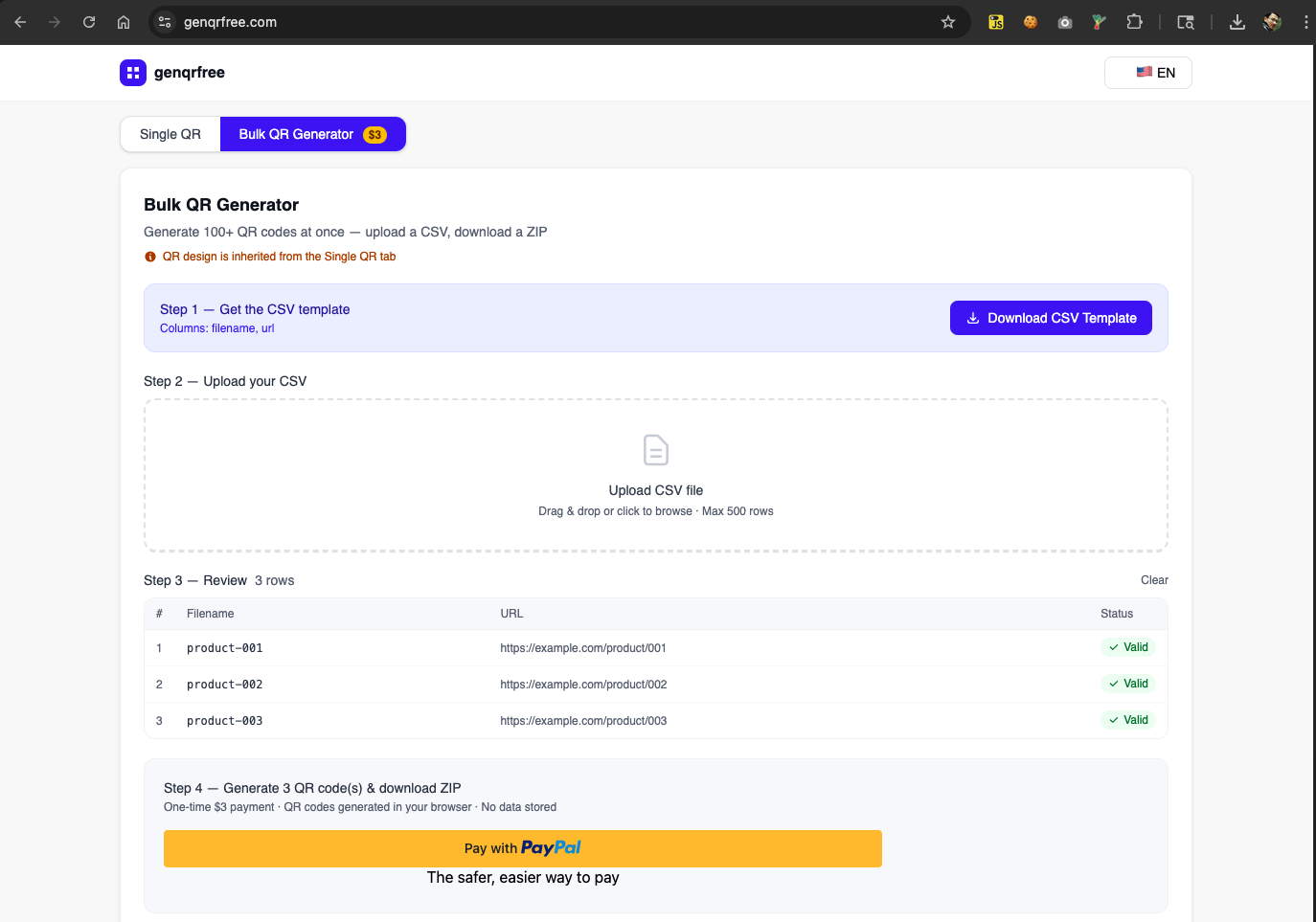Open the browser downloads icon
This screenshot has width=1316, height=922.
(1237, 22)
